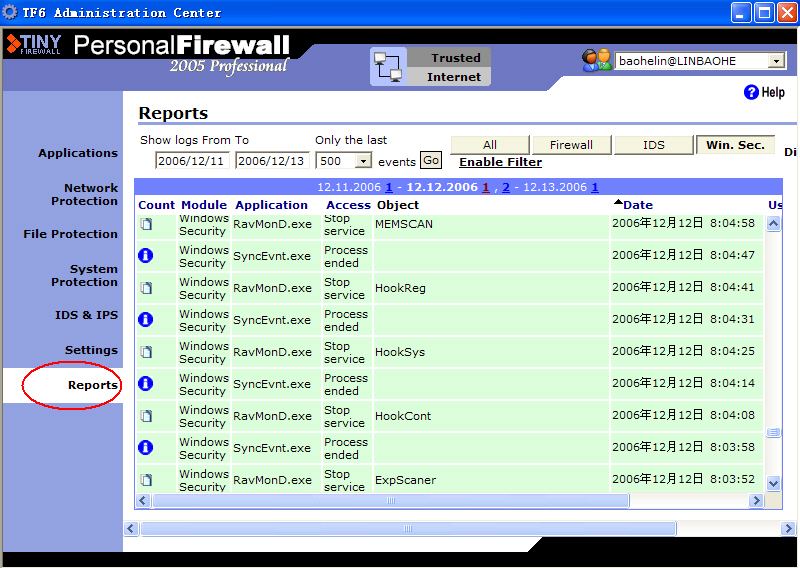Open IDS & IPS section

(86, 315)
